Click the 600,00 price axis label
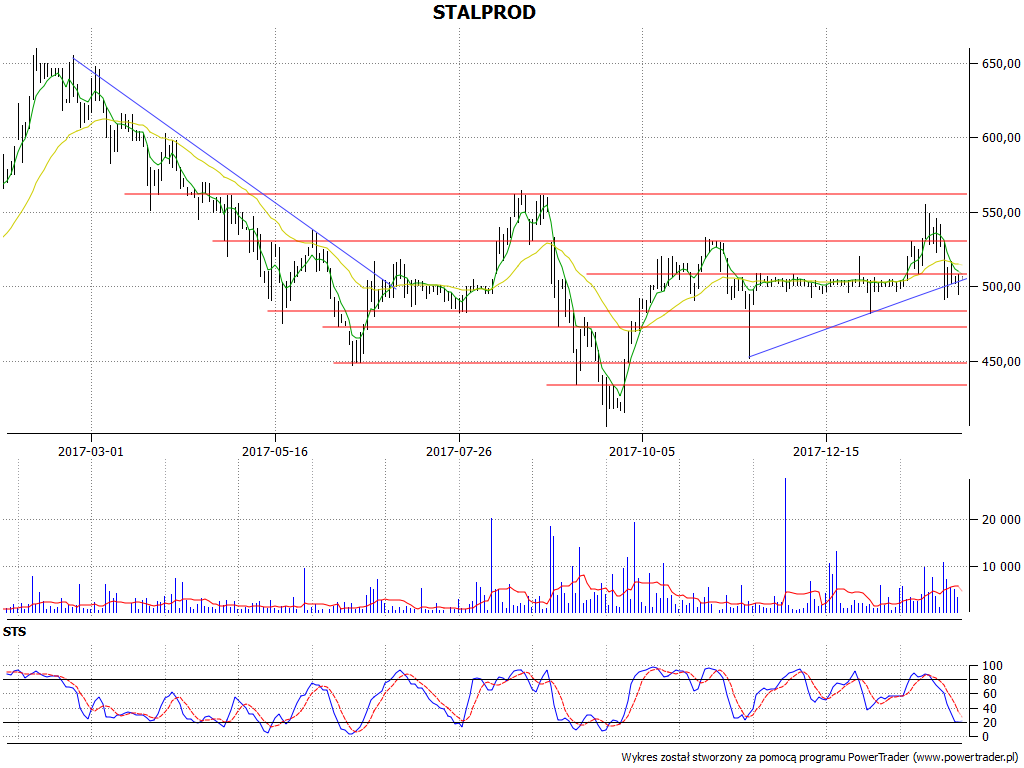 1000,138
